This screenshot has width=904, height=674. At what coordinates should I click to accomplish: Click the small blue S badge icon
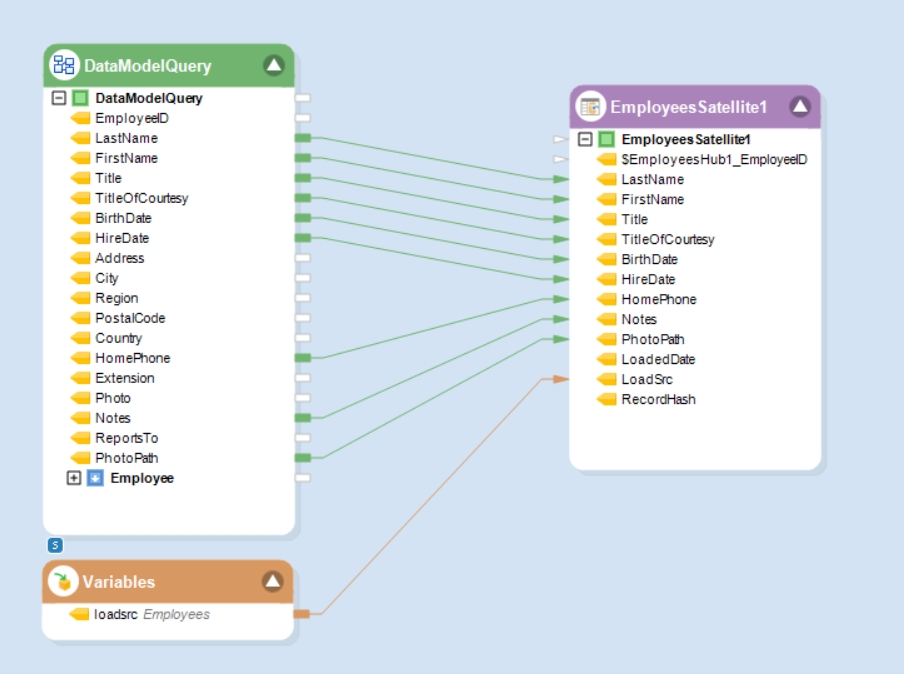(x=56, y=545)
